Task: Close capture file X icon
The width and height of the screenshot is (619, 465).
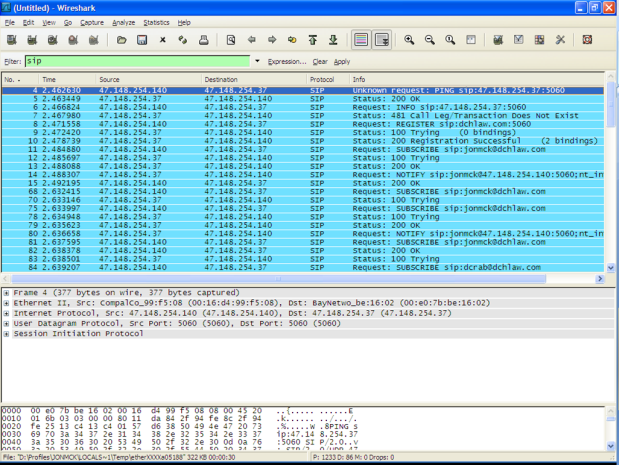Action: point(163,40)
